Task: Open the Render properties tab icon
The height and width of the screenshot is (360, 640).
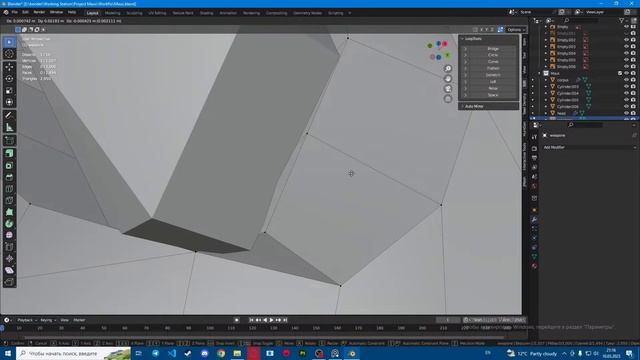Action: [534, 148]
